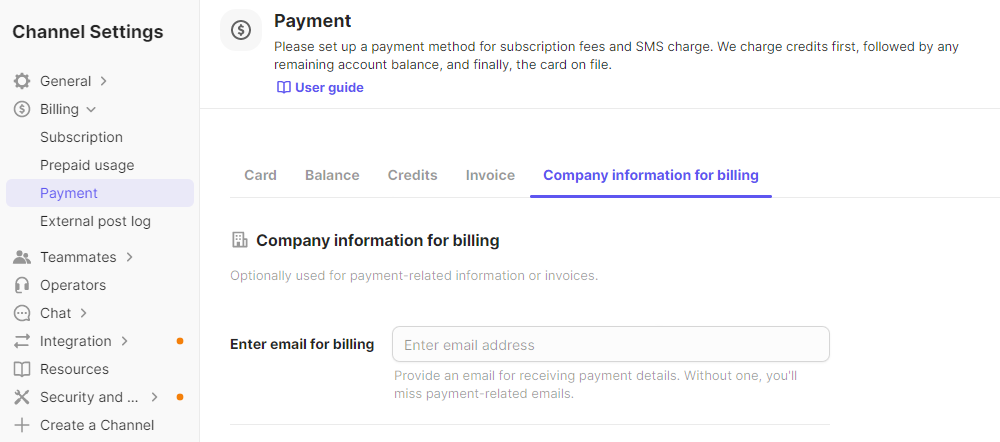This screenshot has width=1000, height=442.
Task: Focus the billing email address field
Action: click(x=610, y=345)
